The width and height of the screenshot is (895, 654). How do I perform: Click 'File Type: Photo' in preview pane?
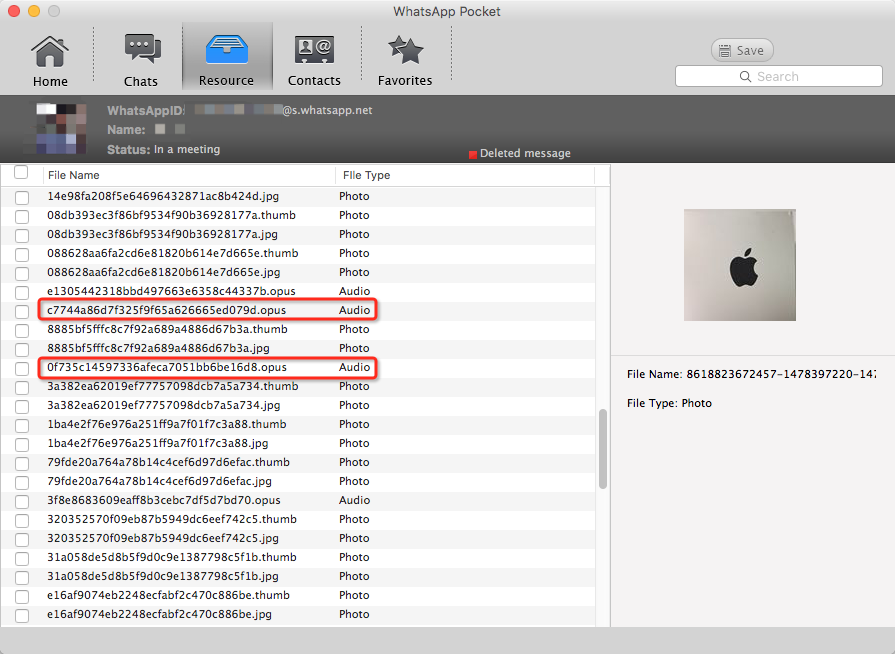[669, 403]
